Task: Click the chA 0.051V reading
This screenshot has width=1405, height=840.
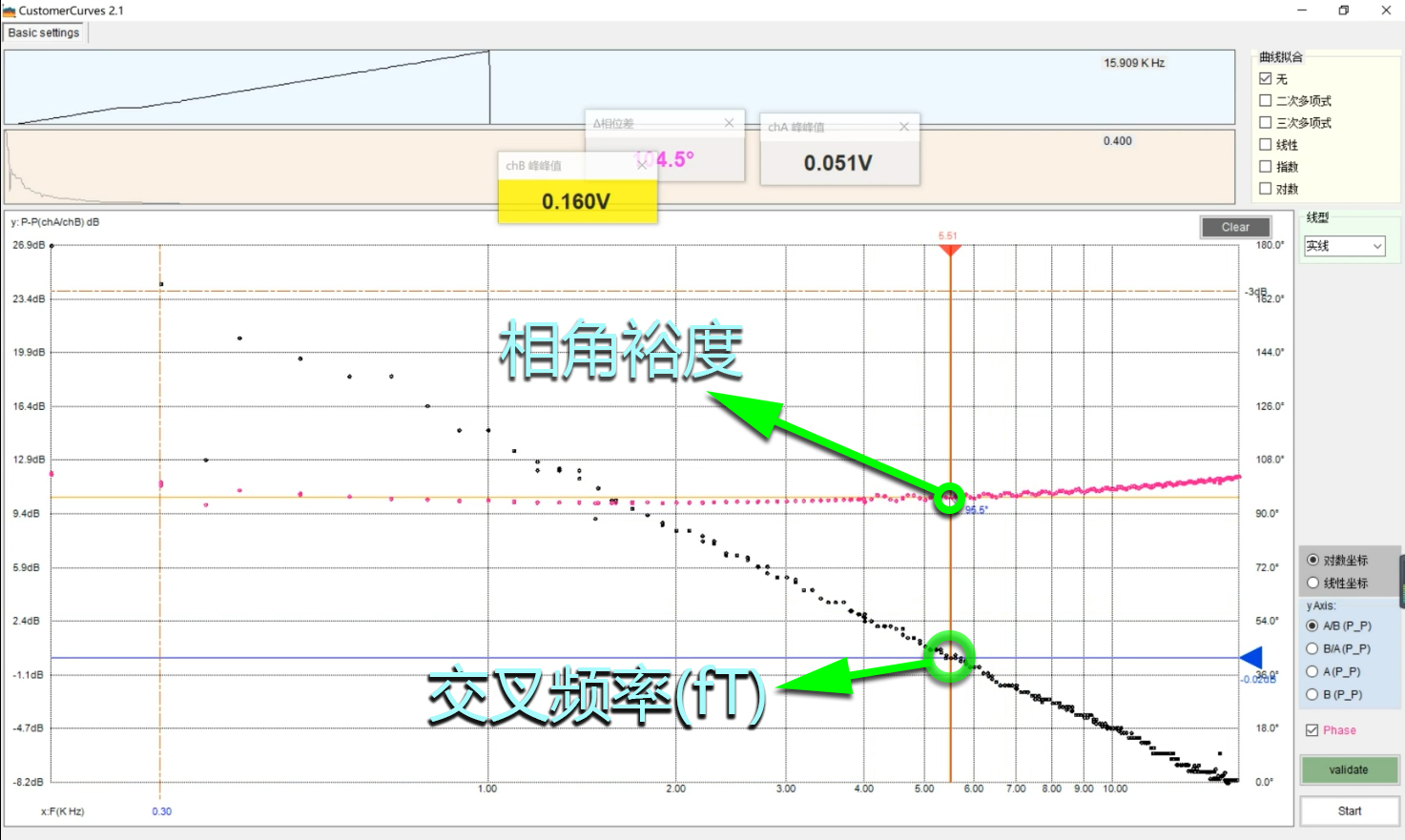Action: (x=838, y=163)
